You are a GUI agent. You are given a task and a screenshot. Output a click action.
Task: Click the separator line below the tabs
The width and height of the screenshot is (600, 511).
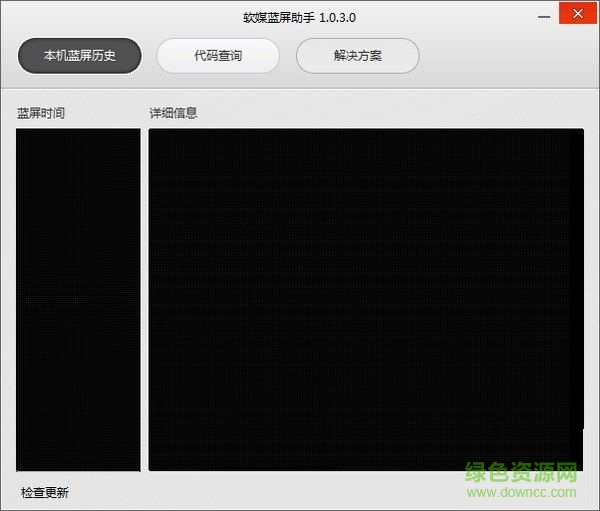pyautogui.click(x=300, y=89)
